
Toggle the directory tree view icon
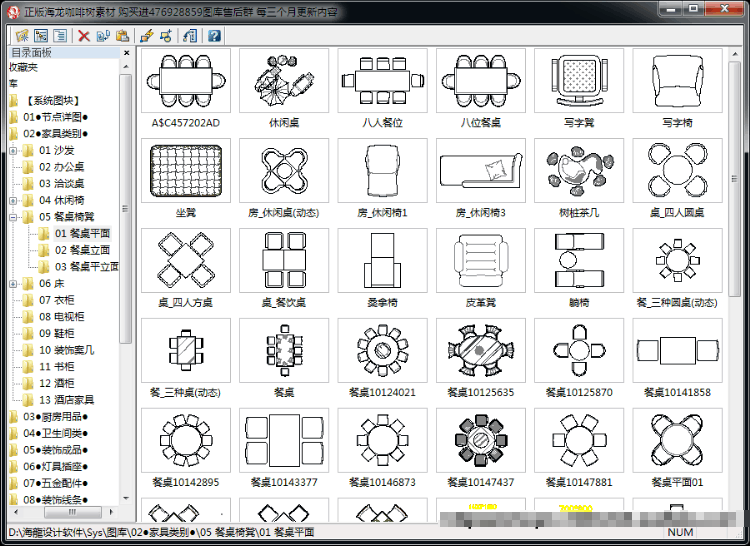tap(41, 35)
